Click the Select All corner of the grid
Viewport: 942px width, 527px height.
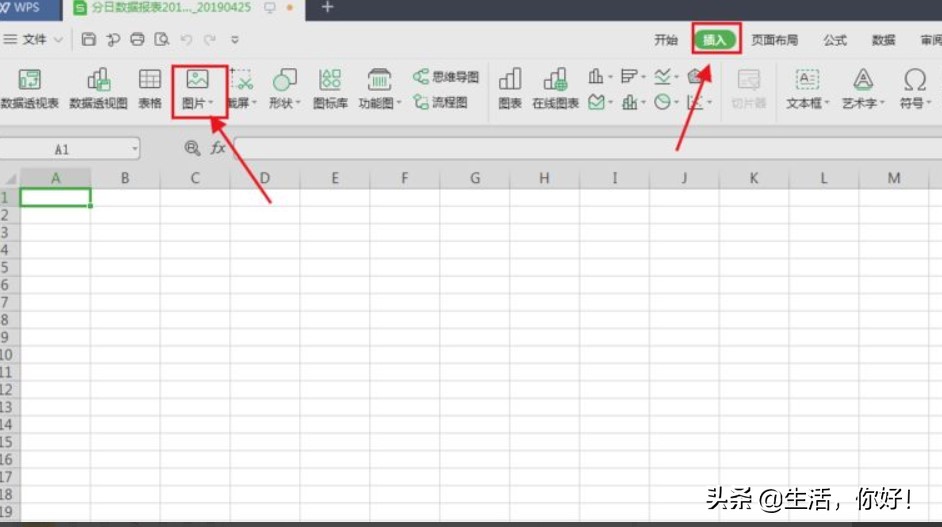coord(10,178)
